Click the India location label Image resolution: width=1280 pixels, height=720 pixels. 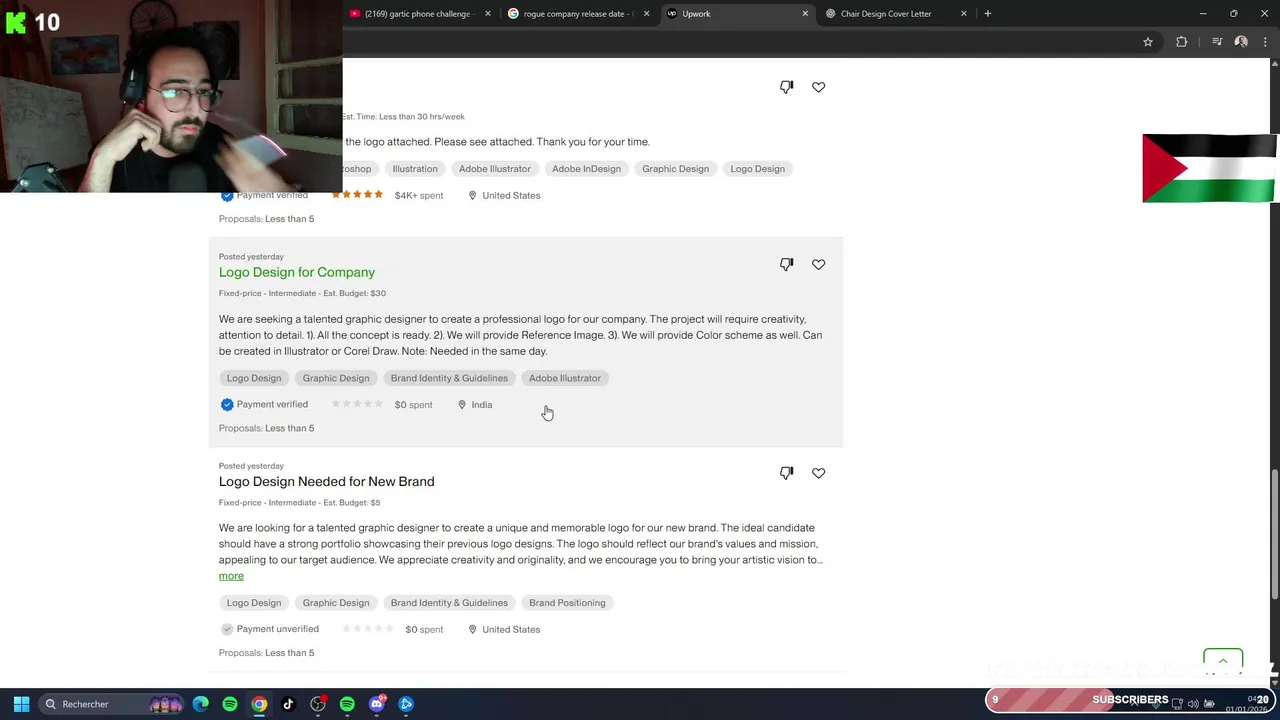pyautogui.click(x=475, y=405)
